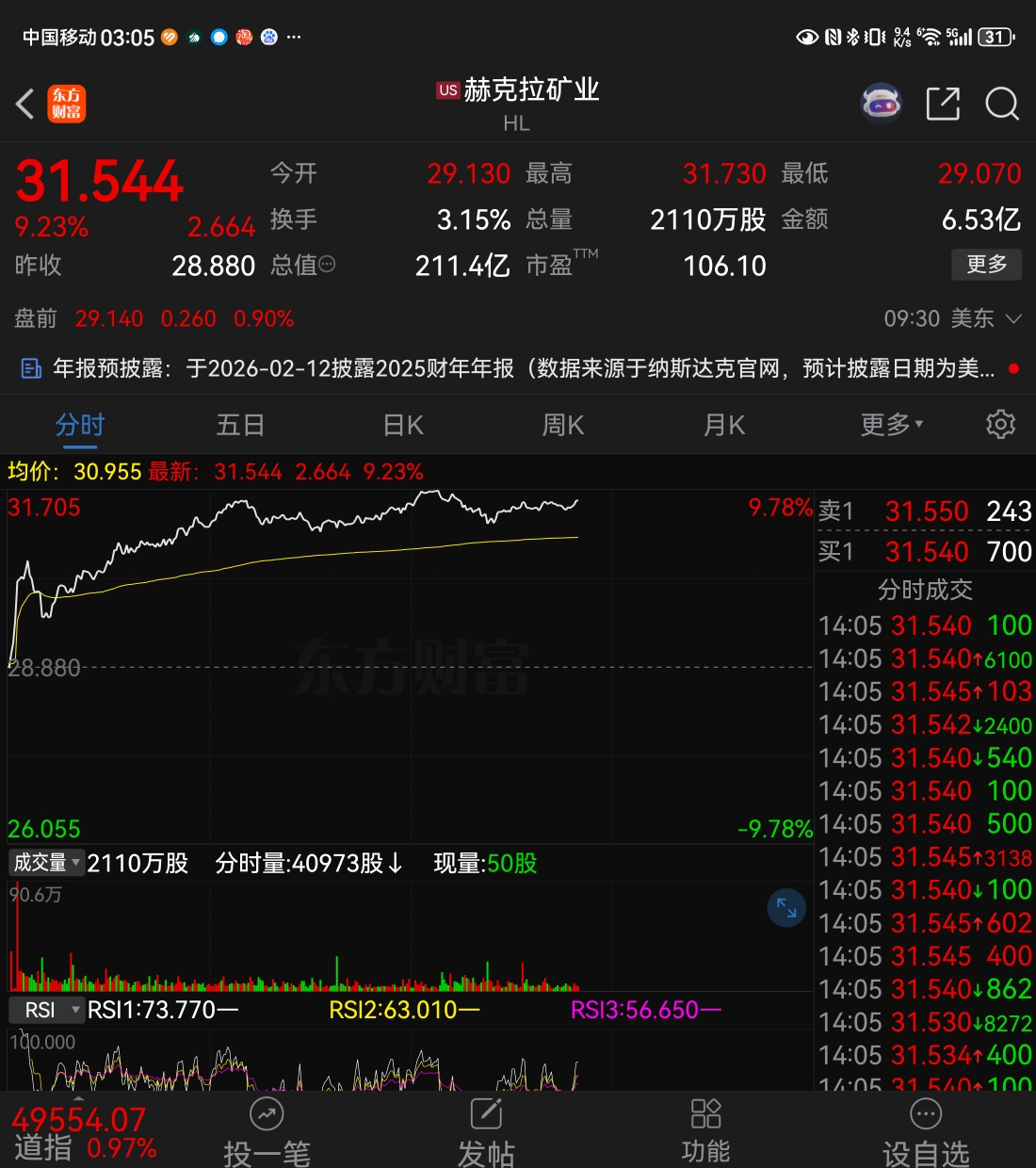Tap the 买1 31.540 quote row
The image size is (1036, 1168).
coord(925,552)
